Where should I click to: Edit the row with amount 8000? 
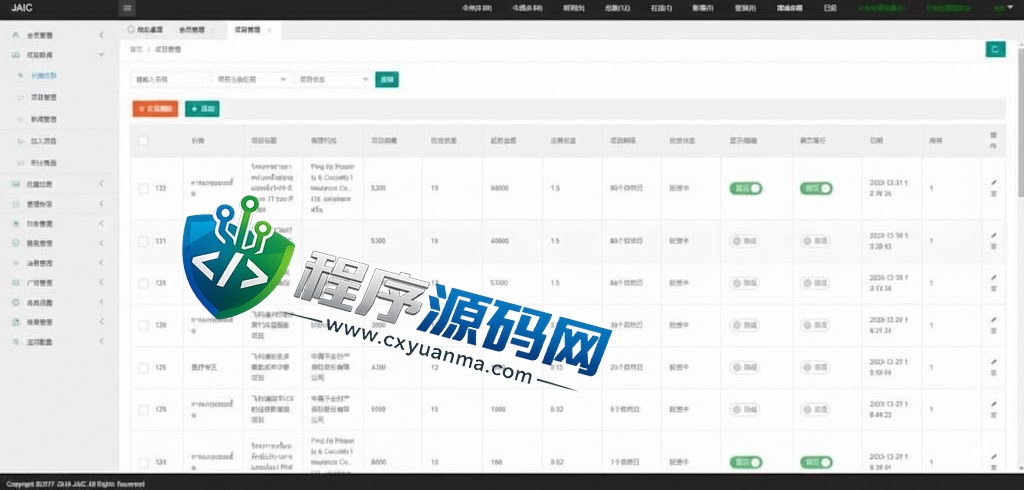coord(993,457)
